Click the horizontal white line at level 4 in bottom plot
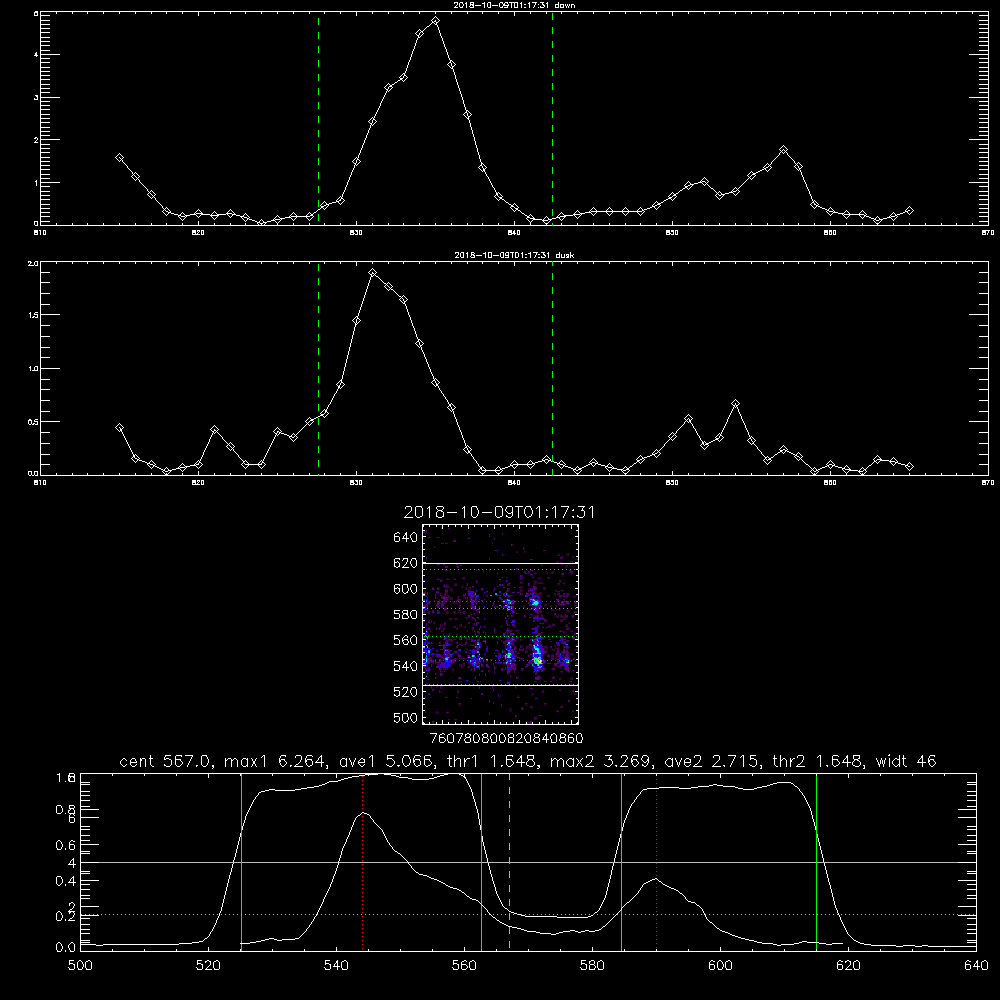 click(528, 862)
